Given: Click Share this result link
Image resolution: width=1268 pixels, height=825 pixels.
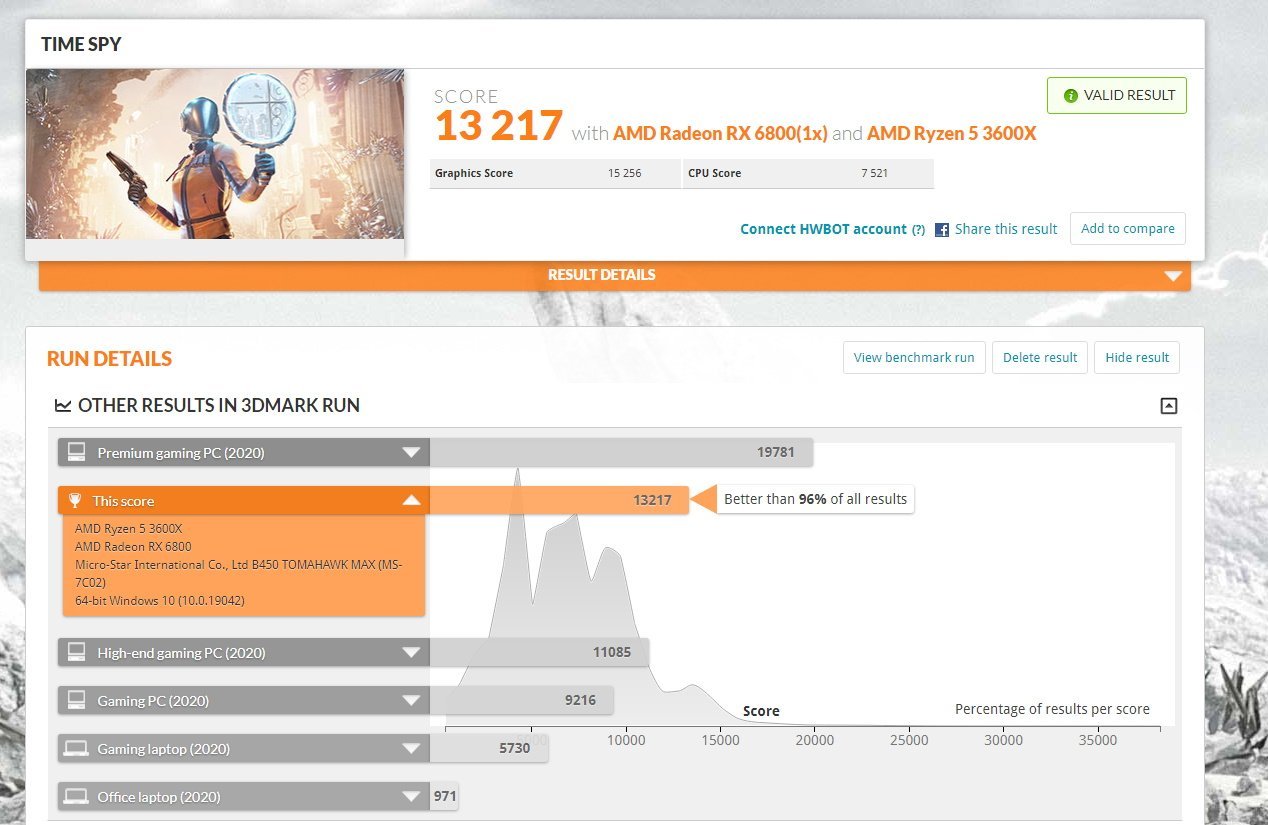Looking at the screenshot, I should click(x=1006, y=229).
